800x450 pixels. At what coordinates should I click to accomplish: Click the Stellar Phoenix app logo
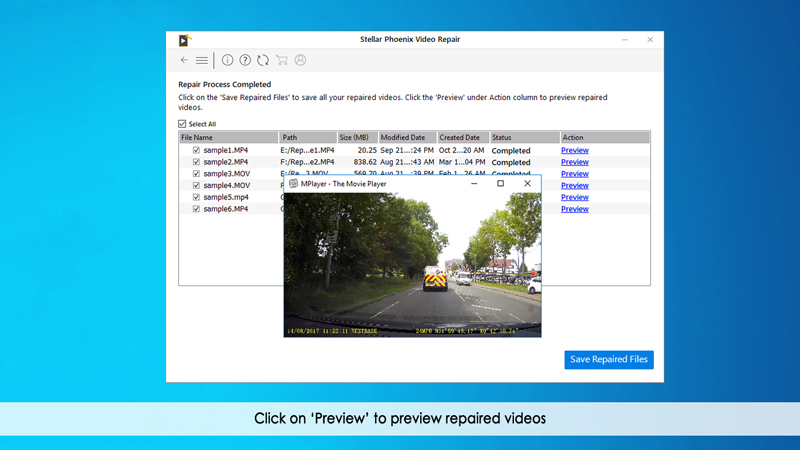pyautogui.click(x=185, y=40)
